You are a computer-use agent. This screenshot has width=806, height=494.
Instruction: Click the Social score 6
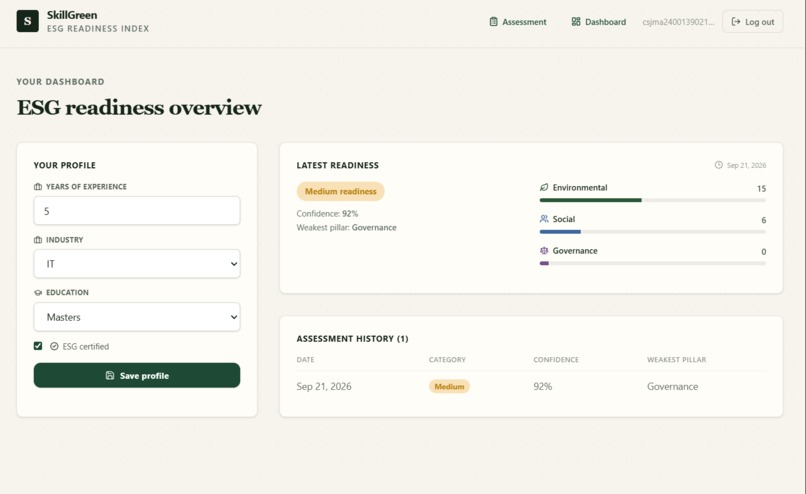[x=763, y=220]
